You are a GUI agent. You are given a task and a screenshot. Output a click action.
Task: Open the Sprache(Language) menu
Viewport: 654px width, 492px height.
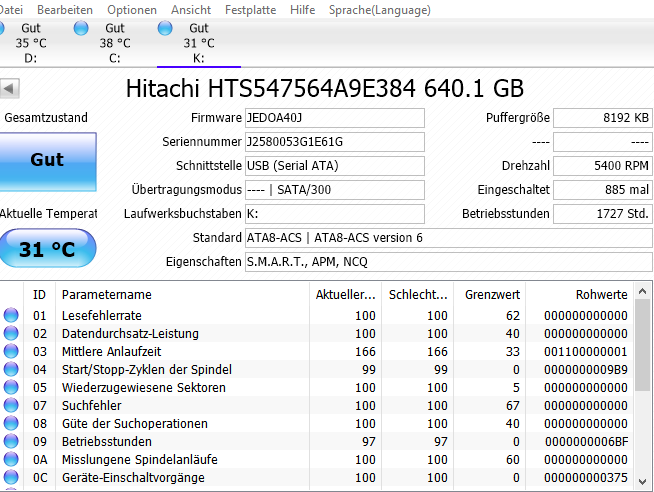pyautogui.click(x=380, y=10)
